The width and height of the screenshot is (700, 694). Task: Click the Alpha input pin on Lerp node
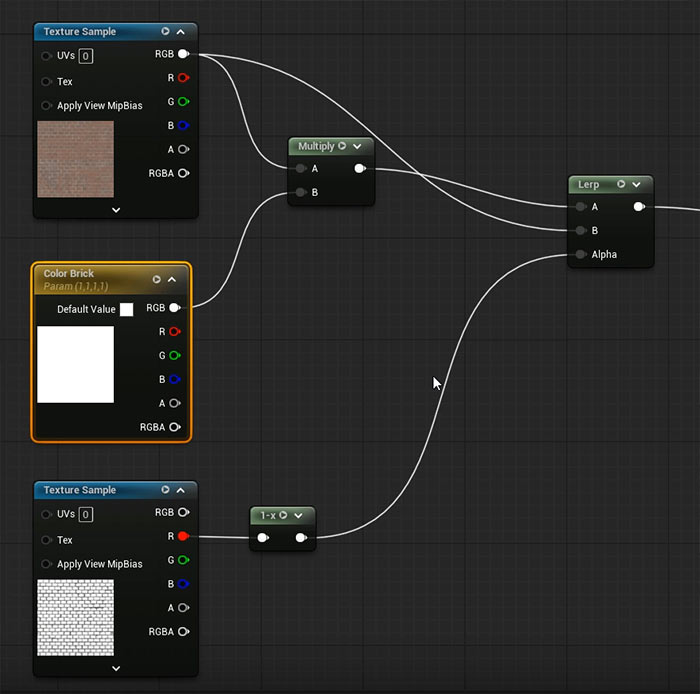[x=580, y=255]
